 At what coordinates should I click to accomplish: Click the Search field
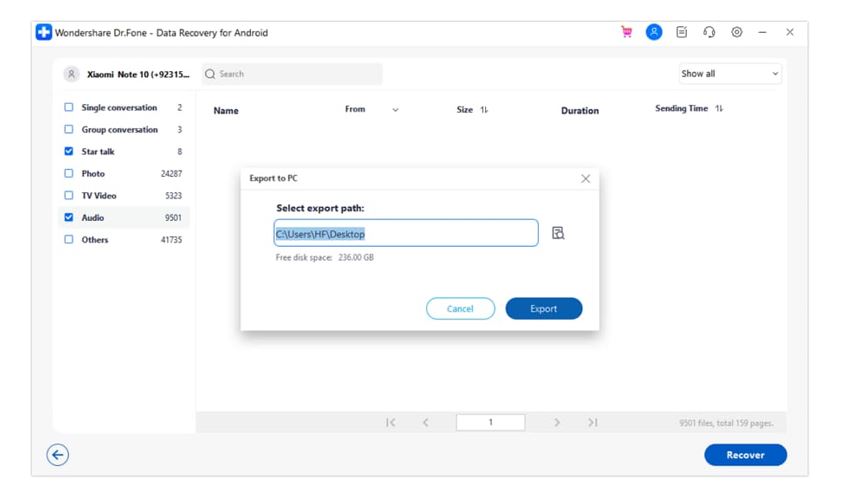pyautogui.click(x=292, y=74)
